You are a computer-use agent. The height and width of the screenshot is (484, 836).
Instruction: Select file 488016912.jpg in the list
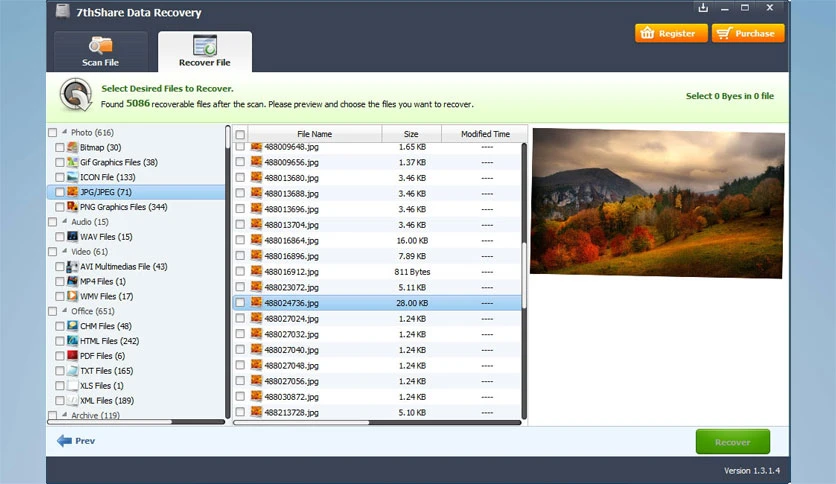[377, 271]
